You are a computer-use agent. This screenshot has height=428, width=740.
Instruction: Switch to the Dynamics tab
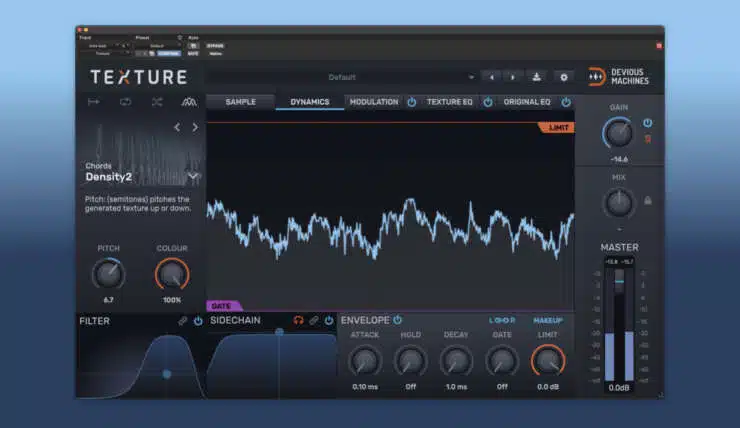[x=310, y=102]
